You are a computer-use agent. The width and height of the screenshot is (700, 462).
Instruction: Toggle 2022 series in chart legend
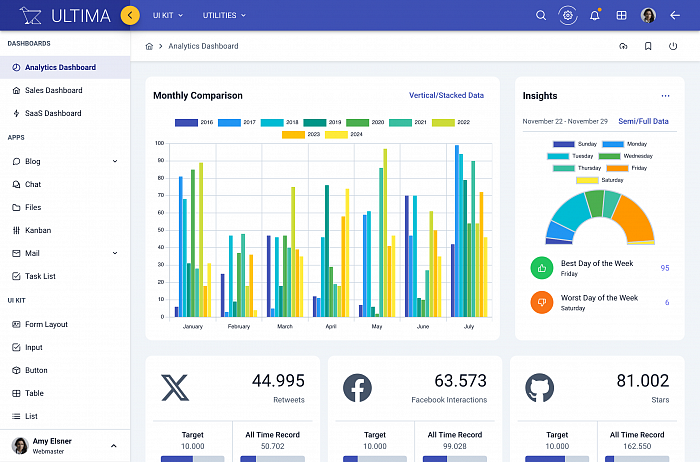coord(451,122)
